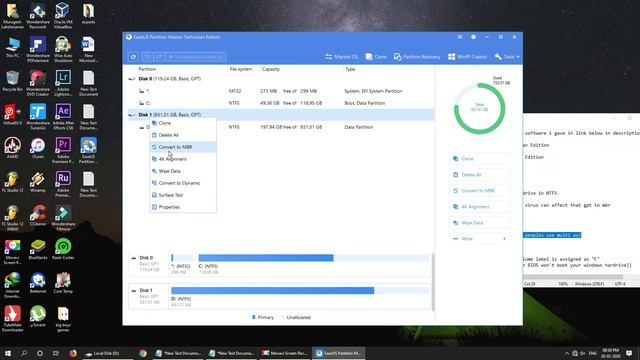Click the disk map vertical scrollbar
The width and height of the screenshot is (640, 360).
(x=433, y=281)
